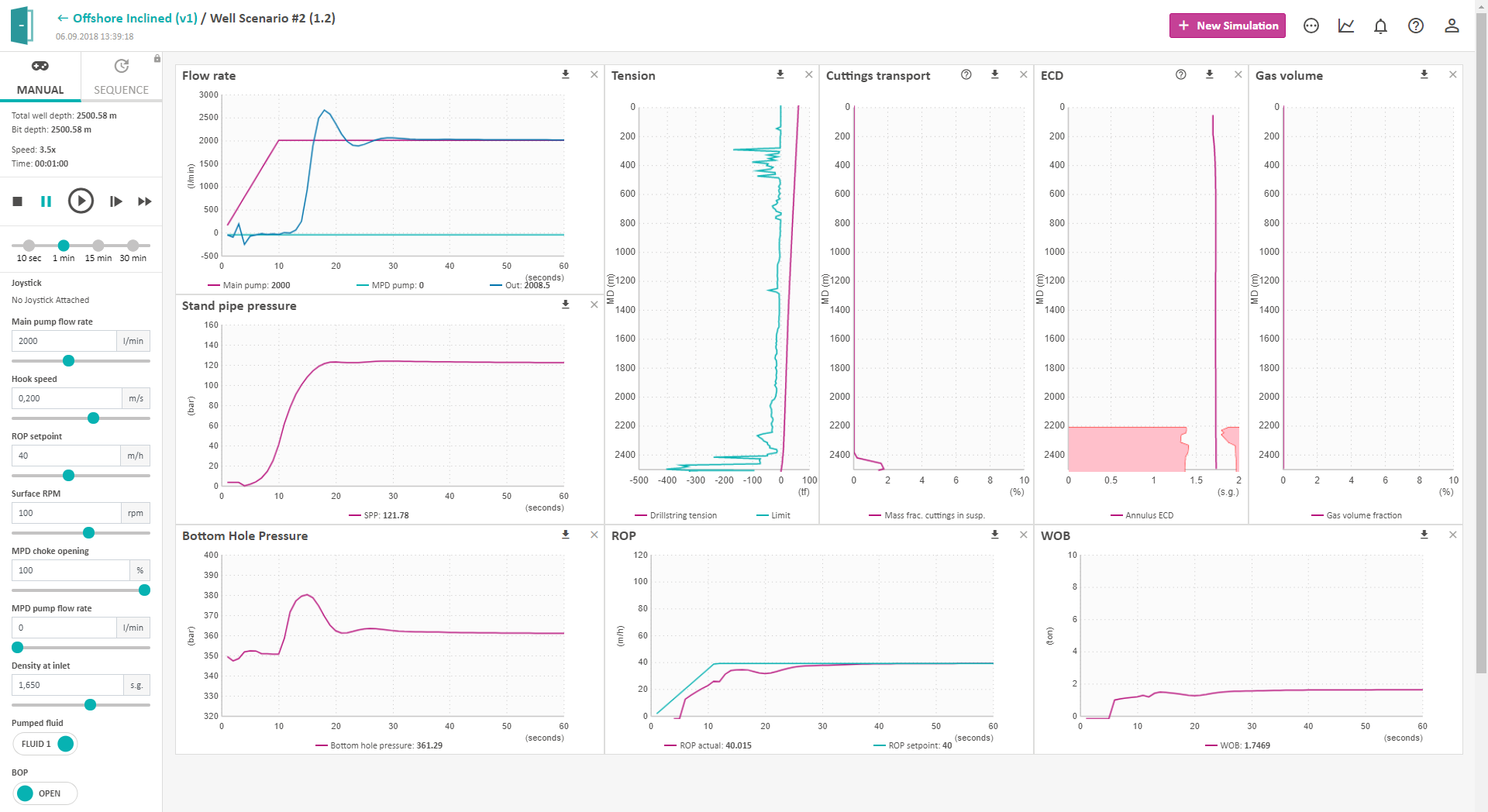Image resolution: width=1488 pixels, height=812 pixels.
Task: Switch to the SEQUENCE tab
Action: tap(121, 76)
